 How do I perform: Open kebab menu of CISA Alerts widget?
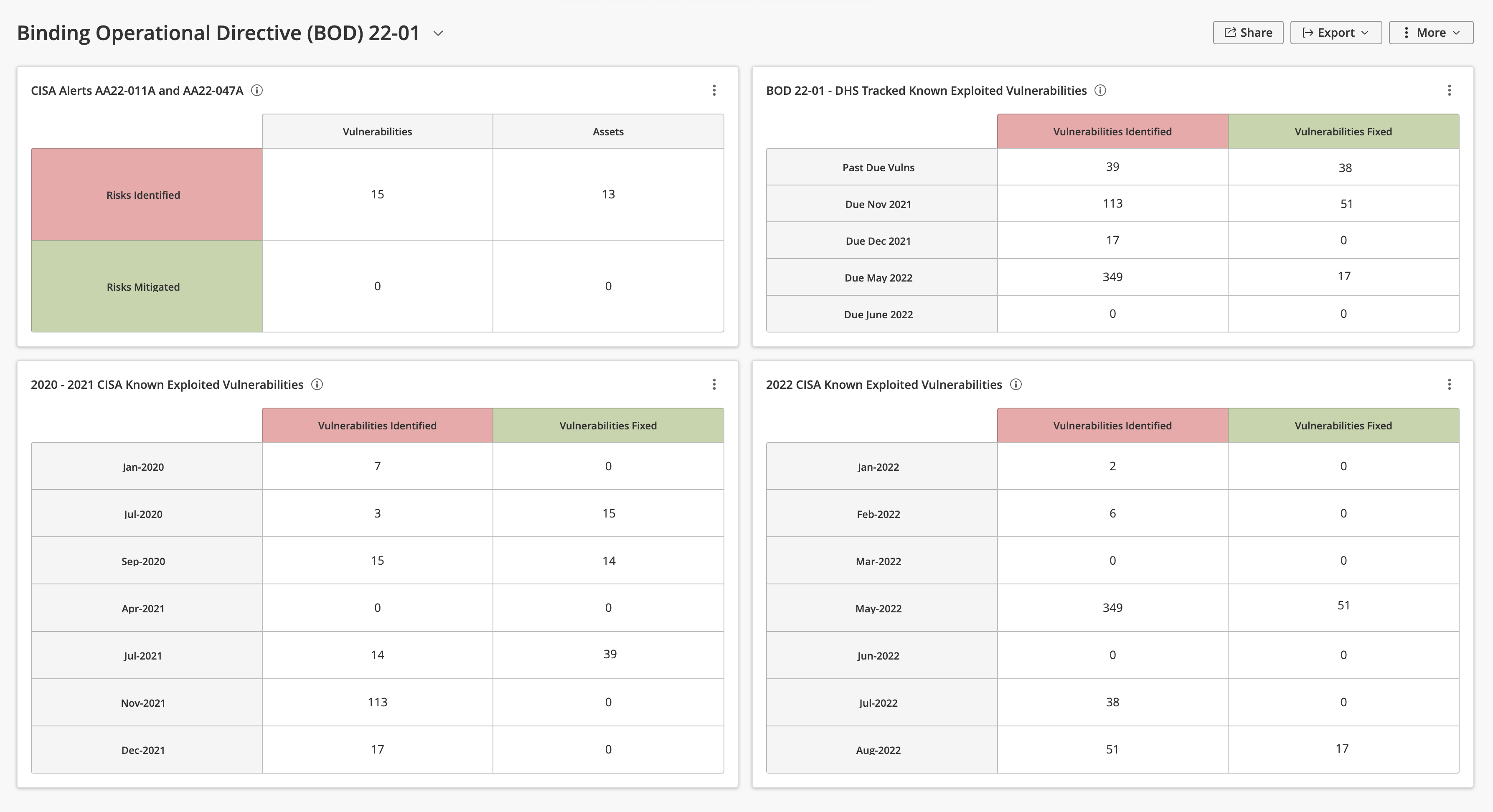click(x=714, y=90)
